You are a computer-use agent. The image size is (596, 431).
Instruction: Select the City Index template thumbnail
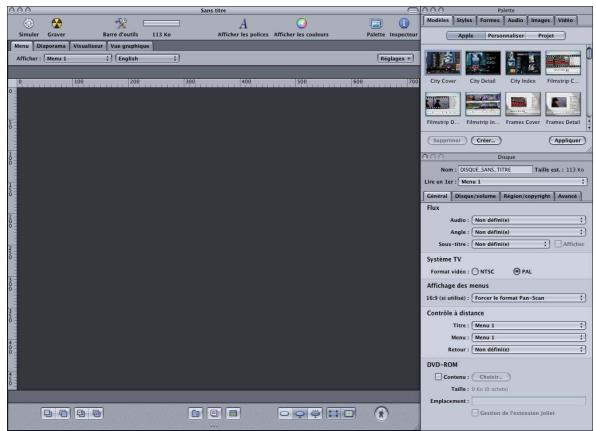point(523,63)
